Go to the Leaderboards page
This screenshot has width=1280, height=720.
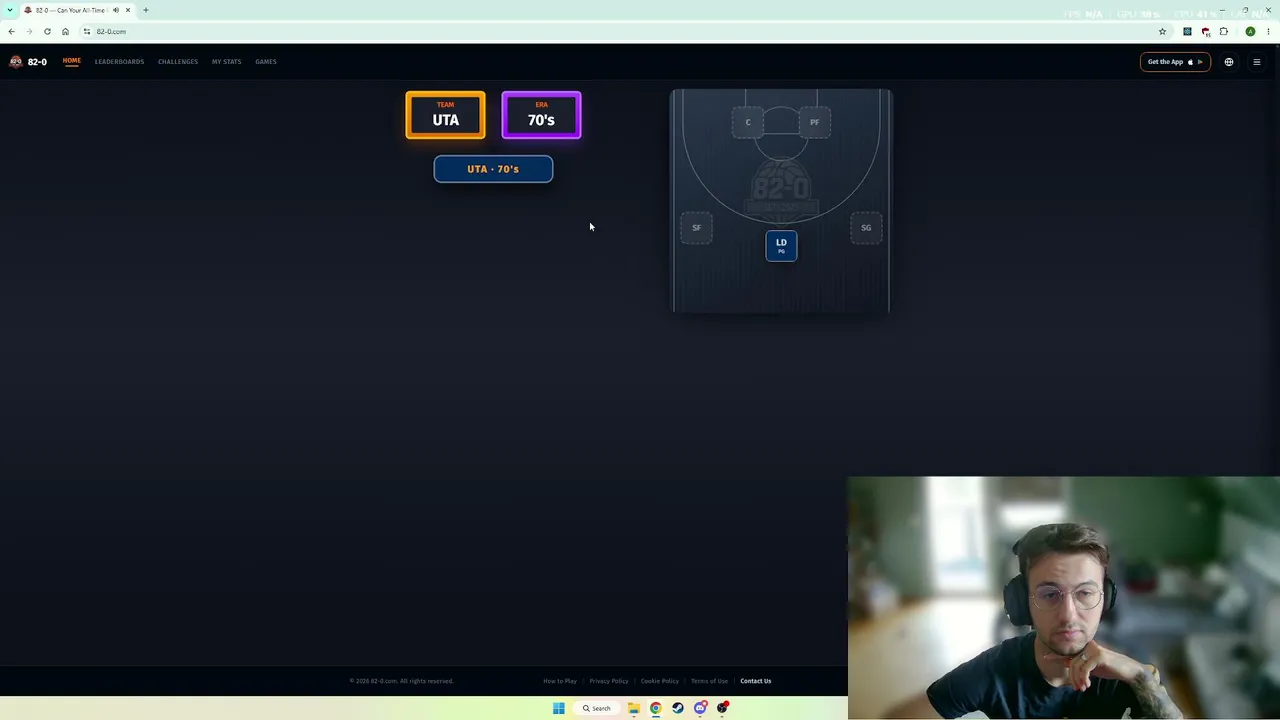point(119,62)
